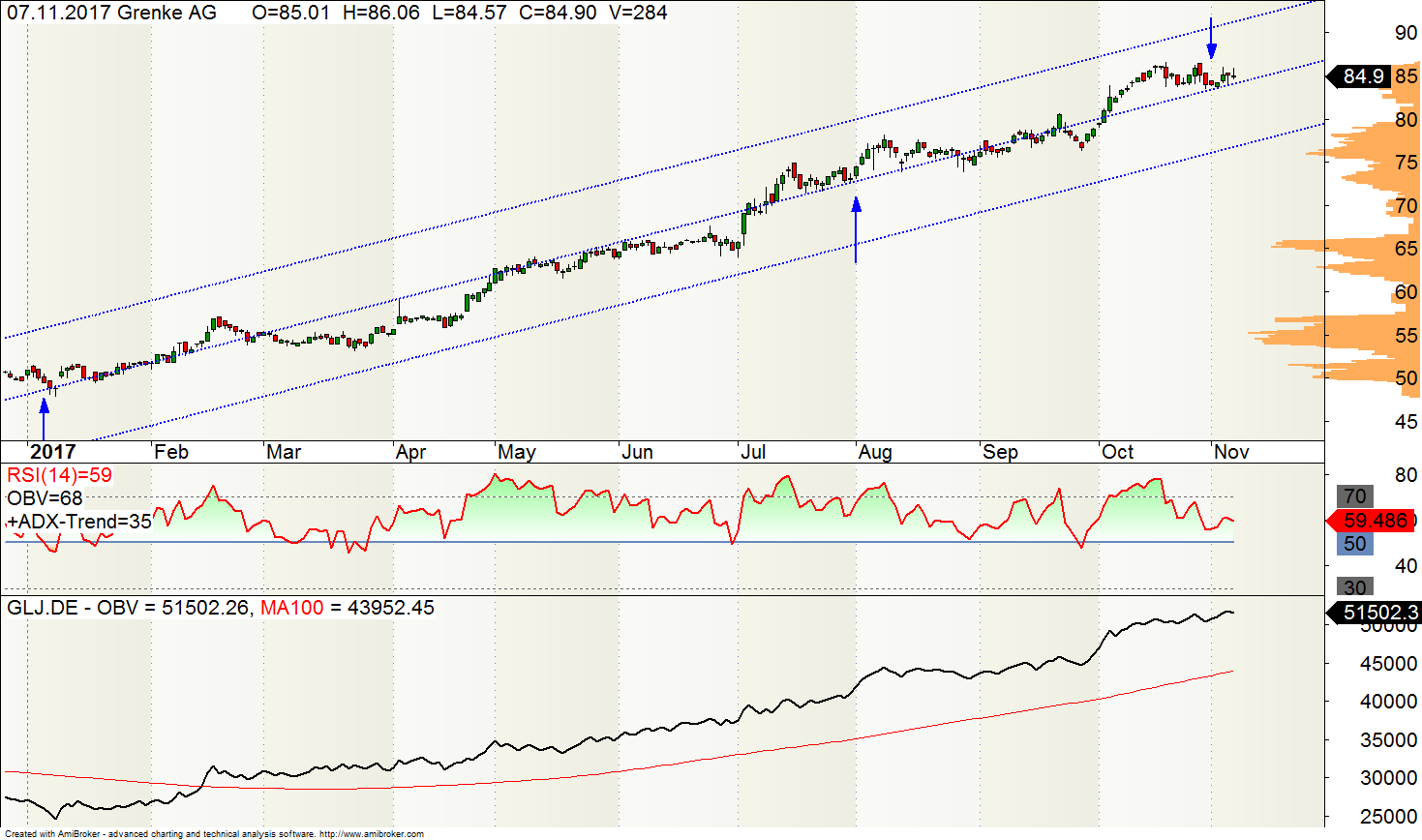Image resolution: width=1422 pixels, height=840 pixels.
Task: Click the open value O=85.01
Action: coord(290,13)
